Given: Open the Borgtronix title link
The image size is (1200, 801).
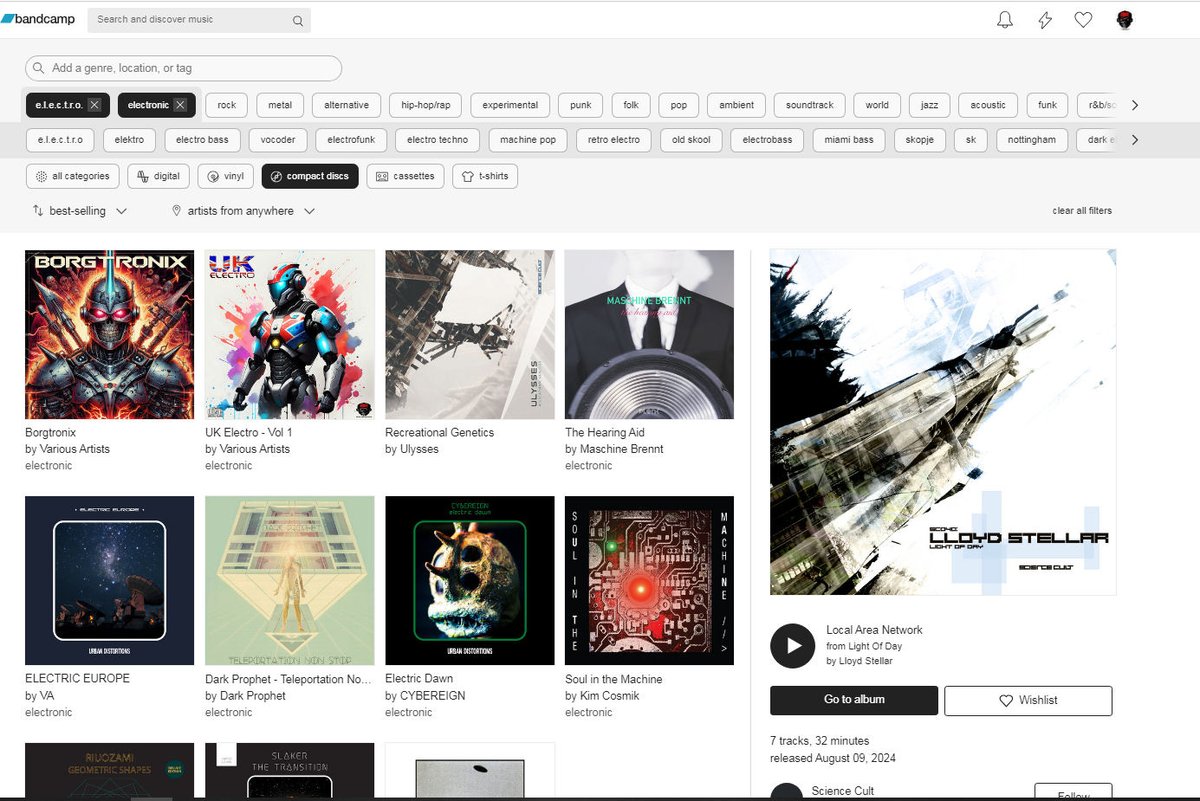Looking at the screenshot, I should tap(50, 433).
